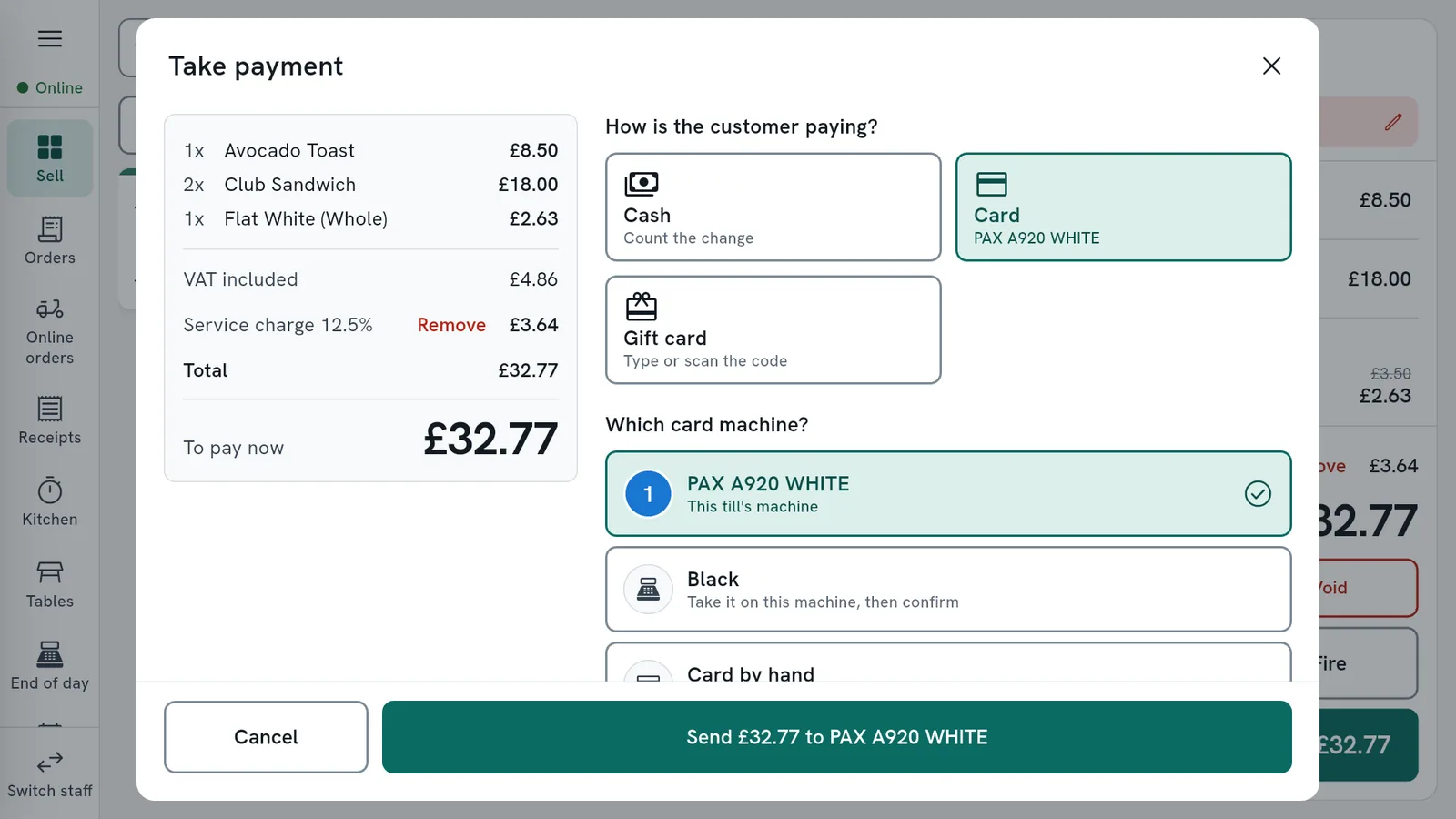Choose Gift card payment method
Screen dimensions: 1456x819
(x=773, y=329)
